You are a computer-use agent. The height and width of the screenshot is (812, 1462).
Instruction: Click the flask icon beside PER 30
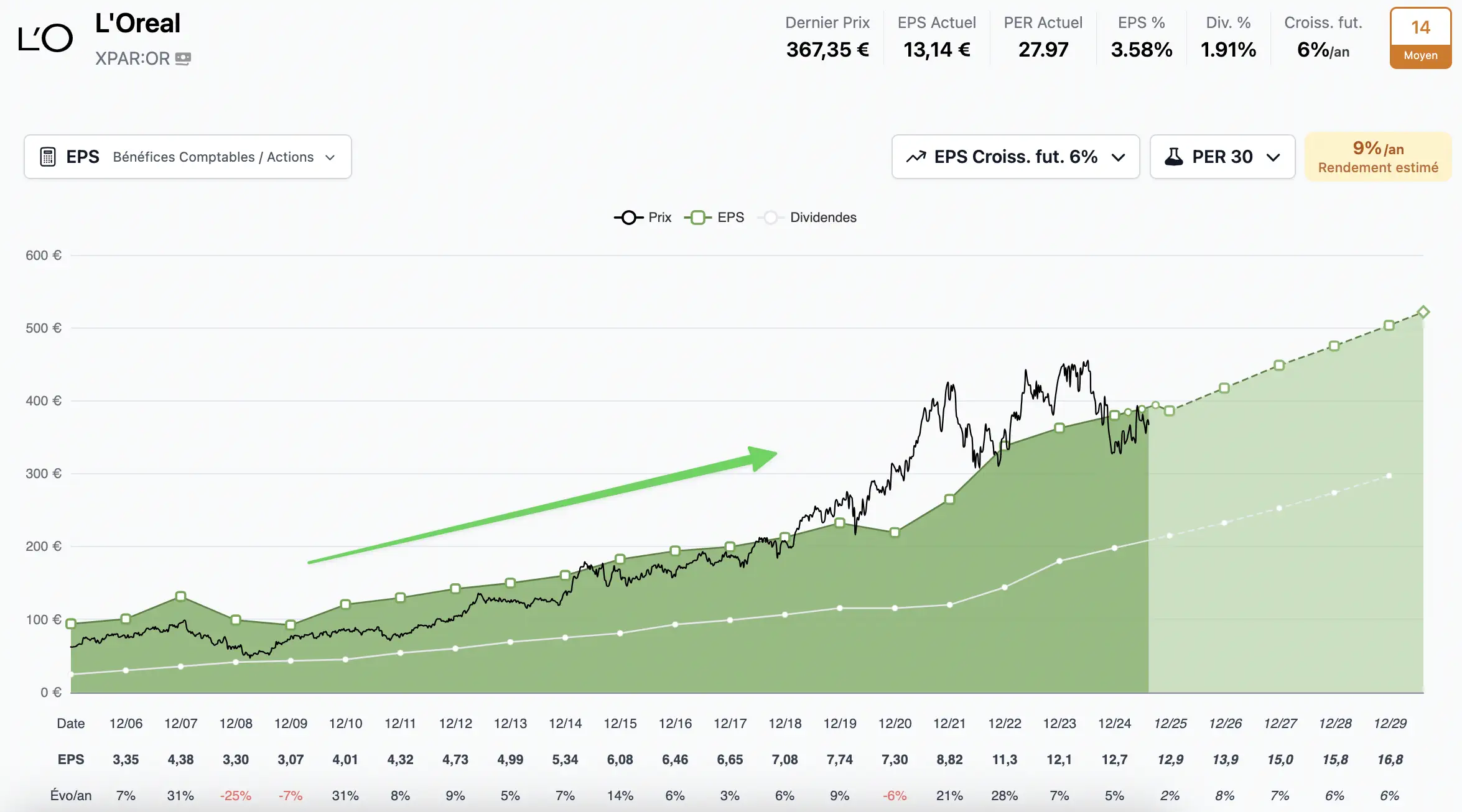pyautogui.click(x=1173, y=157)
